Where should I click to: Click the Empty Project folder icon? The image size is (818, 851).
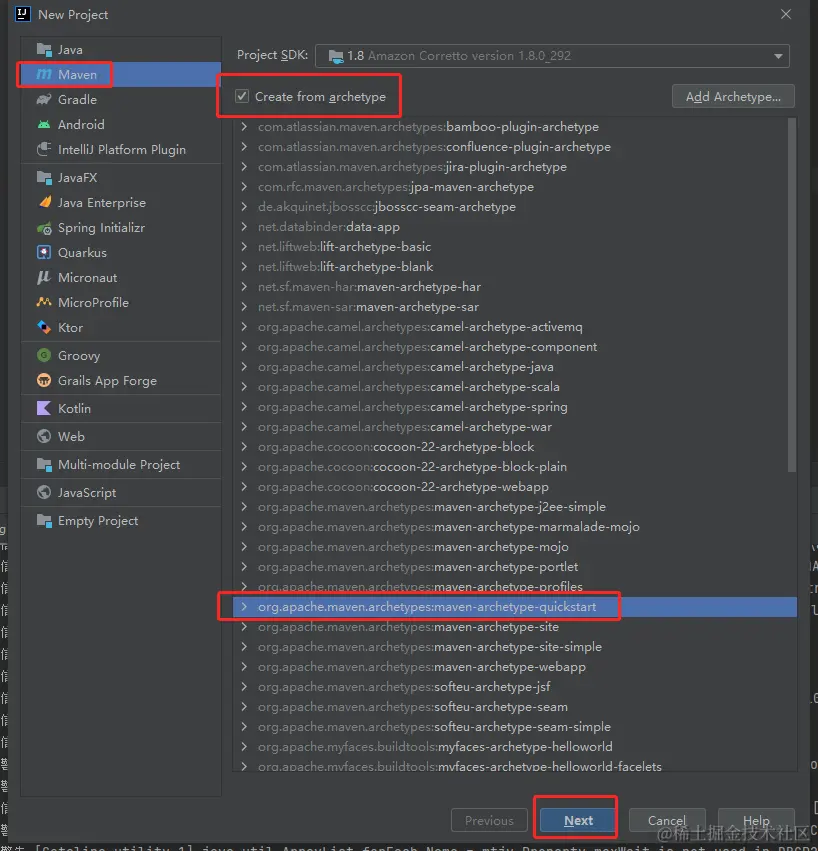44,520
